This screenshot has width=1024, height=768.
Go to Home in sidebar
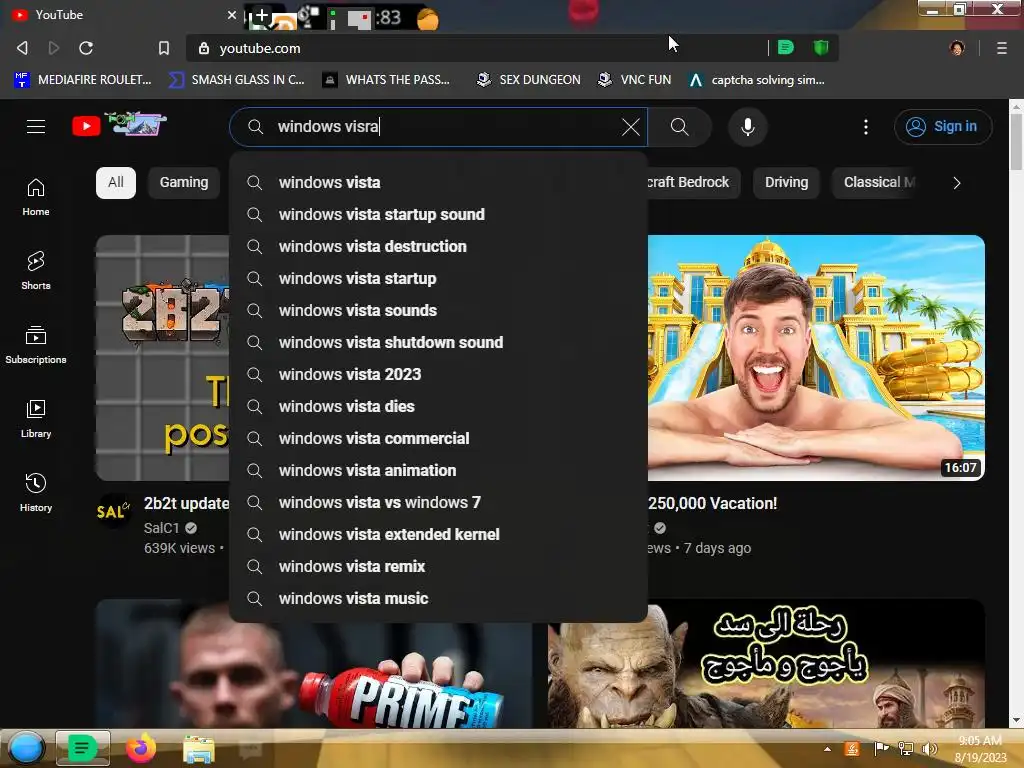click(36, 197)
